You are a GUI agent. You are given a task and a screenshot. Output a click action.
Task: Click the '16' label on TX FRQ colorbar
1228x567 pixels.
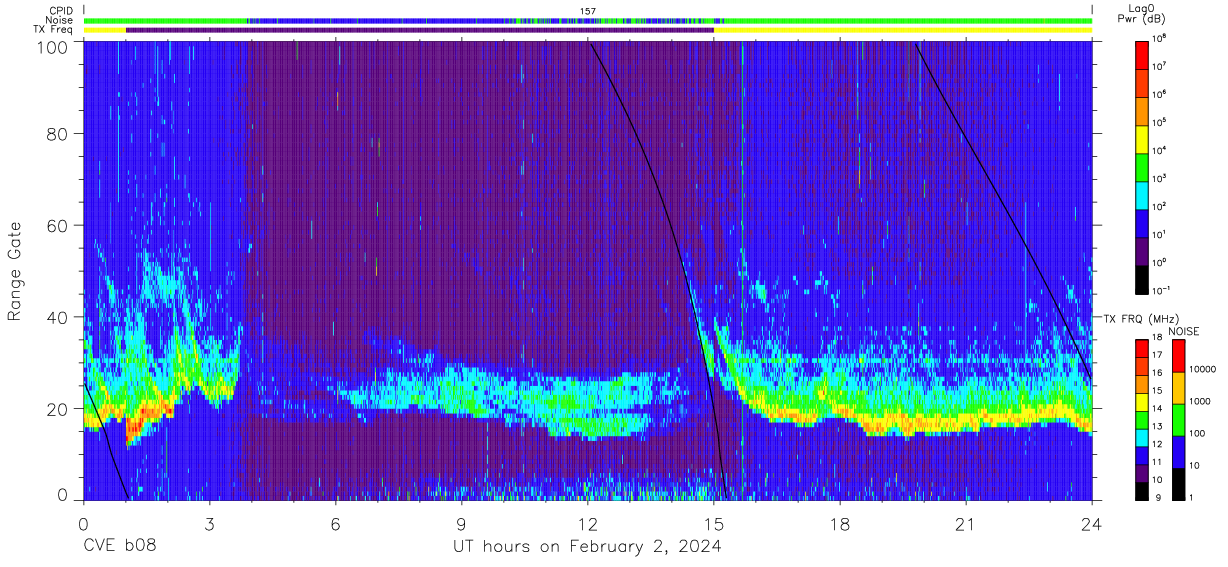click(x=1156, y=373)
